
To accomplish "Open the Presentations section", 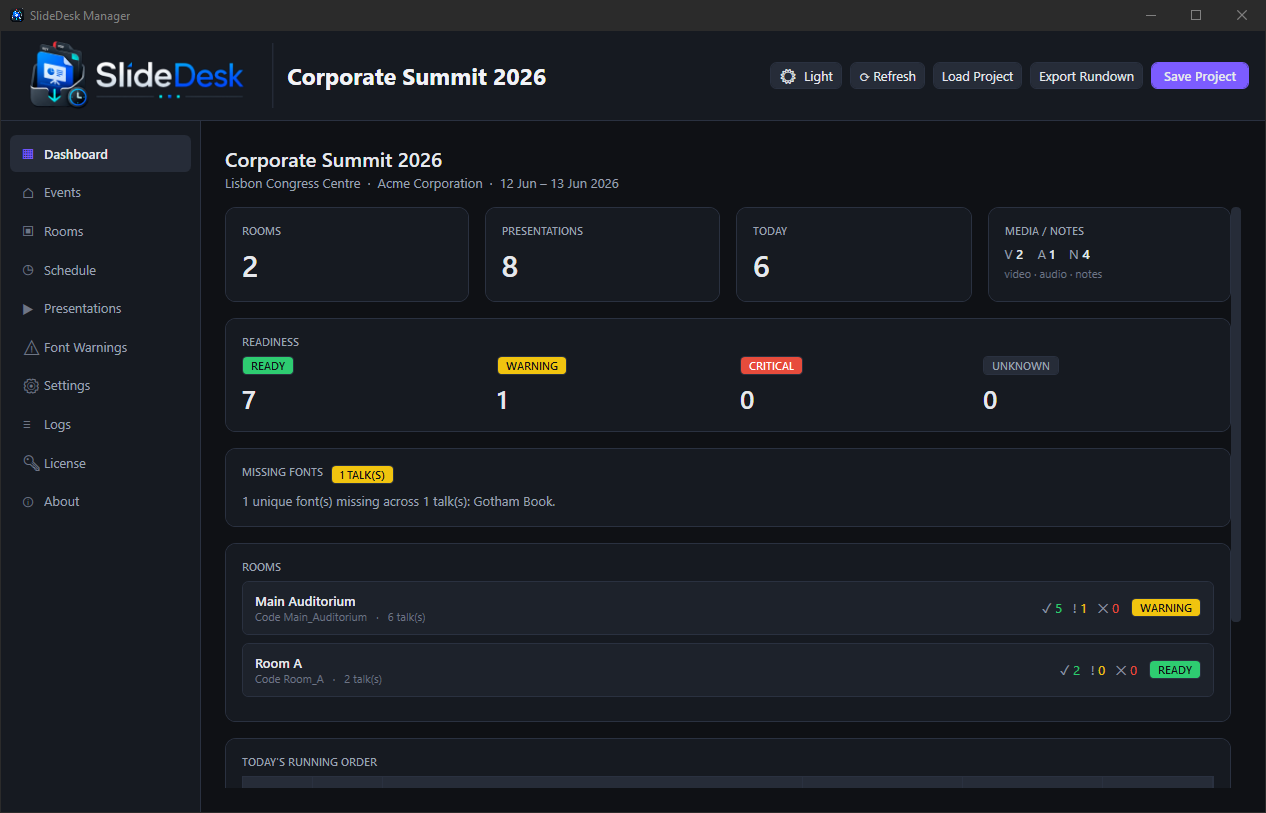I will click(100, 309).
